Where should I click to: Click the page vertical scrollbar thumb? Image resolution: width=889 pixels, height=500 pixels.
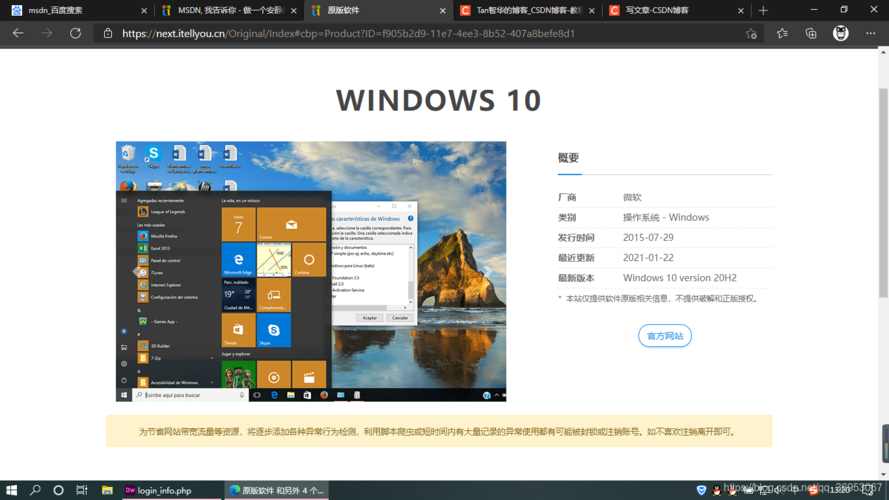pos(883,193)
